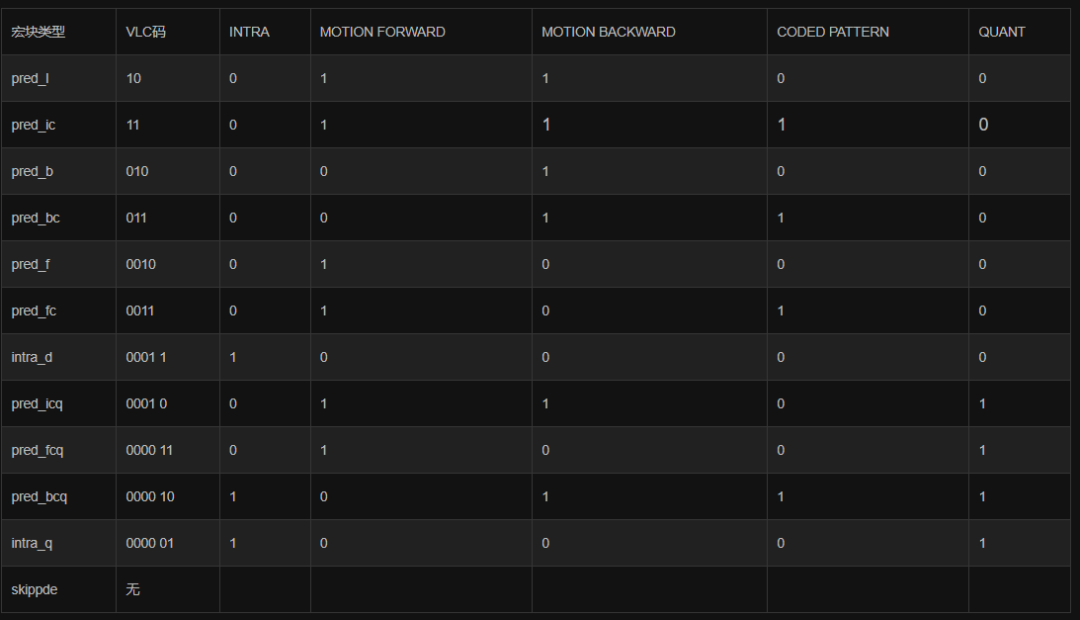Screen dimensions: 1080x620
Task: Select the VLC code 011 cell
Action: tap(137, 218)
